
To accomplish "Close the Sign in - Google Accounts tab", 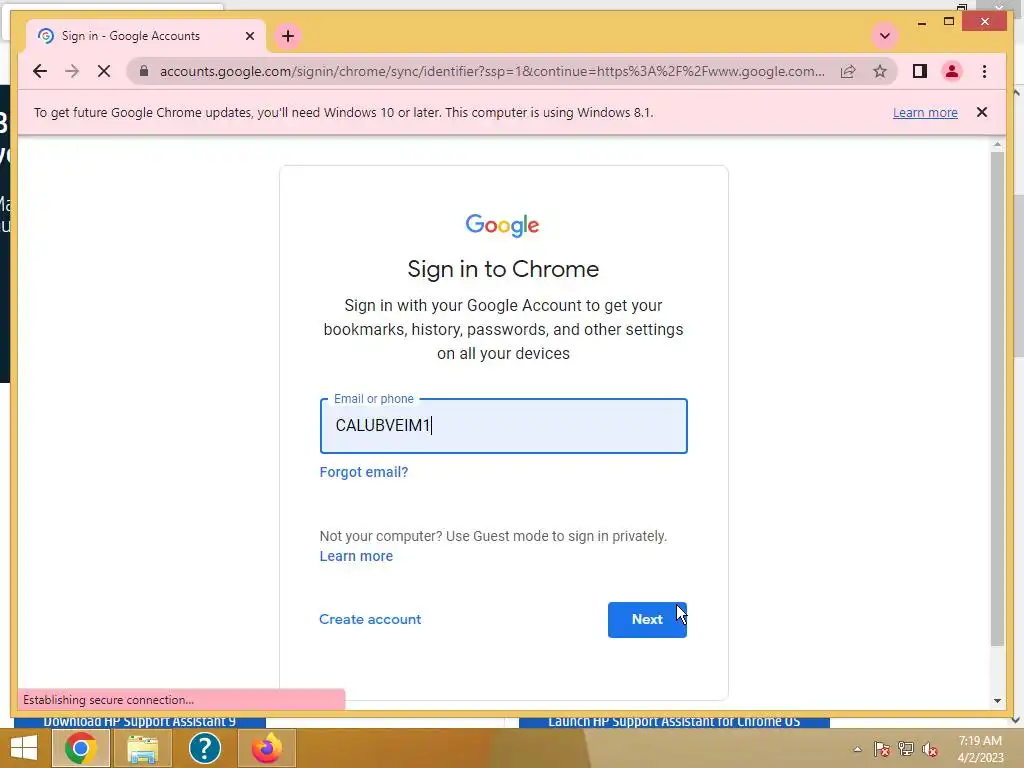I will 249,36.
